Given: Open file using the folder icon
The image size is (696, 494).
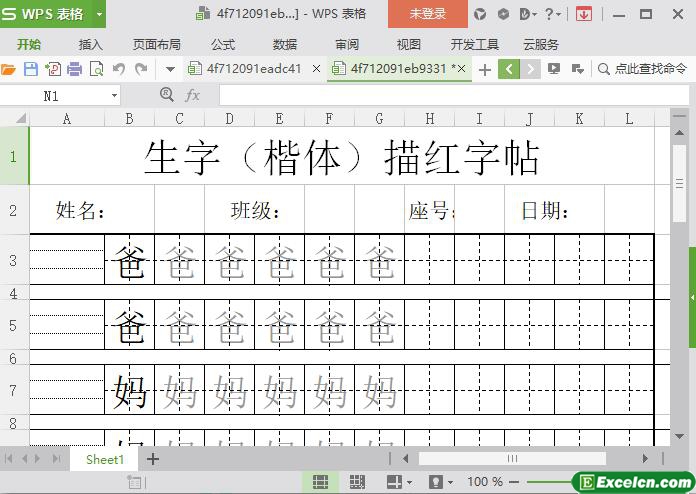Looking at the screenshot, I should tap(8, 69).
